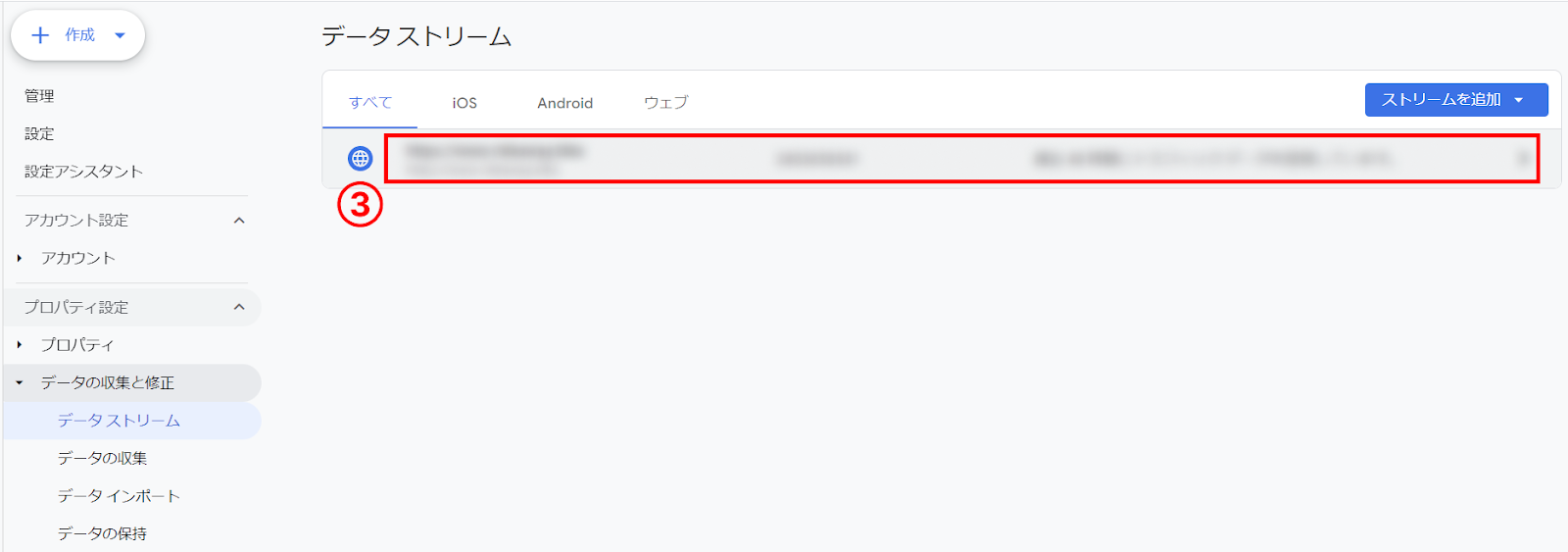Open the ストリームを追加 dropdown button
This screenshot has width=1568, height=552.
pyautogui.click(x=1455, y=100)
